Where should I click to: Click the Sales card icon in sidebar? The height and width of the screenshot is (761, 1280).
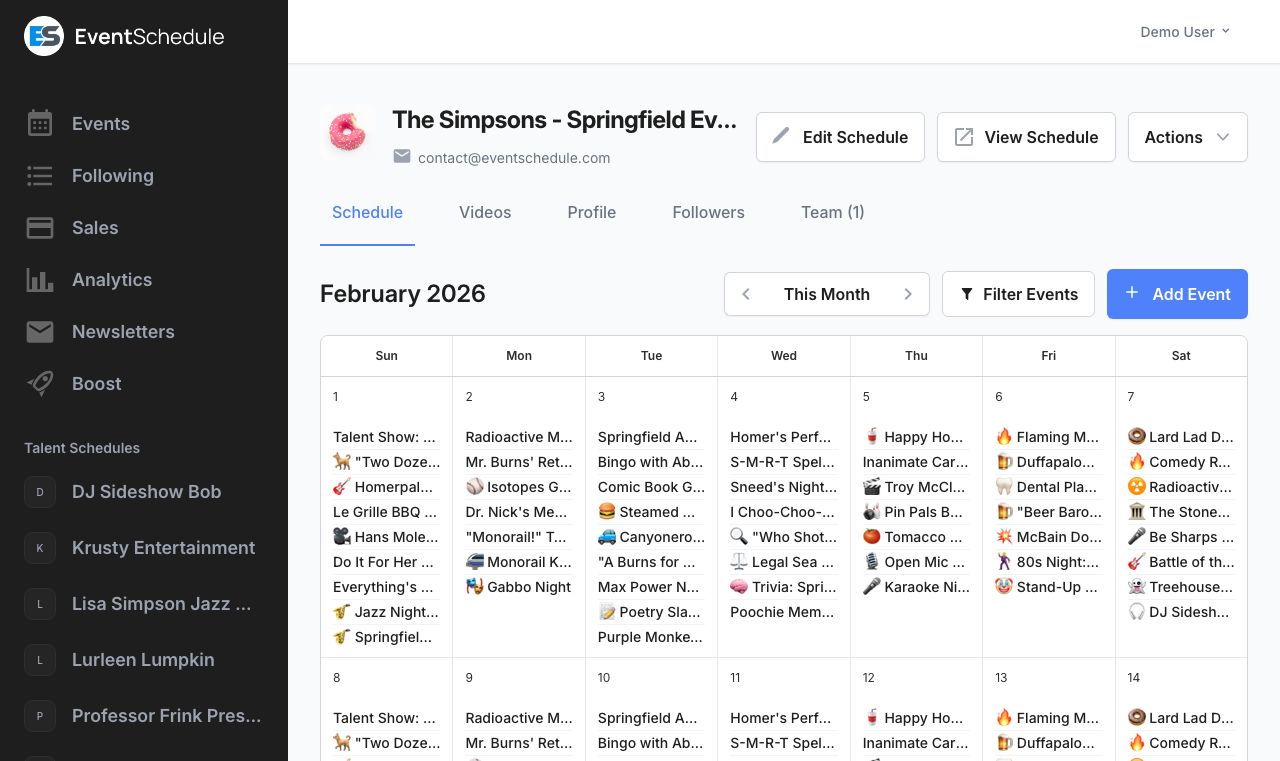(39, 227)
